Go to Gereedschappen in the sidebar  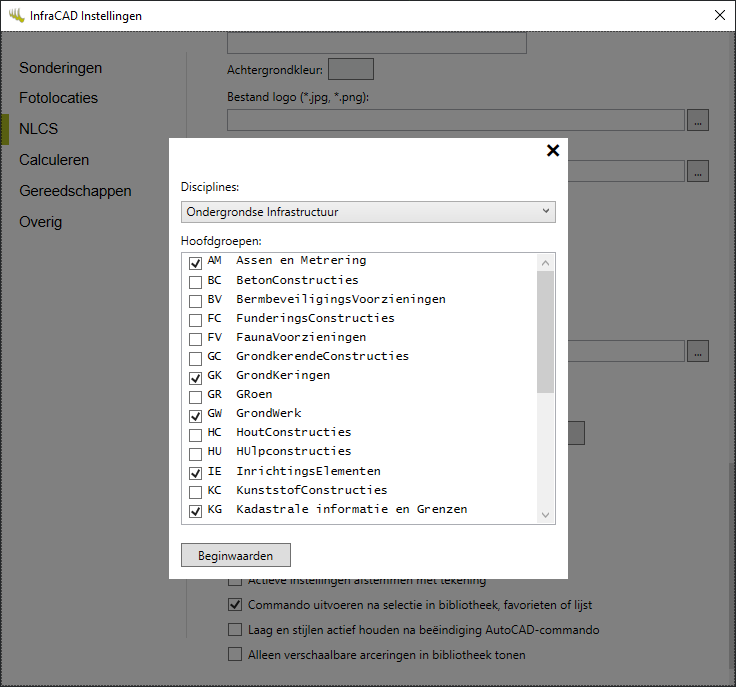tap(75, 191)
